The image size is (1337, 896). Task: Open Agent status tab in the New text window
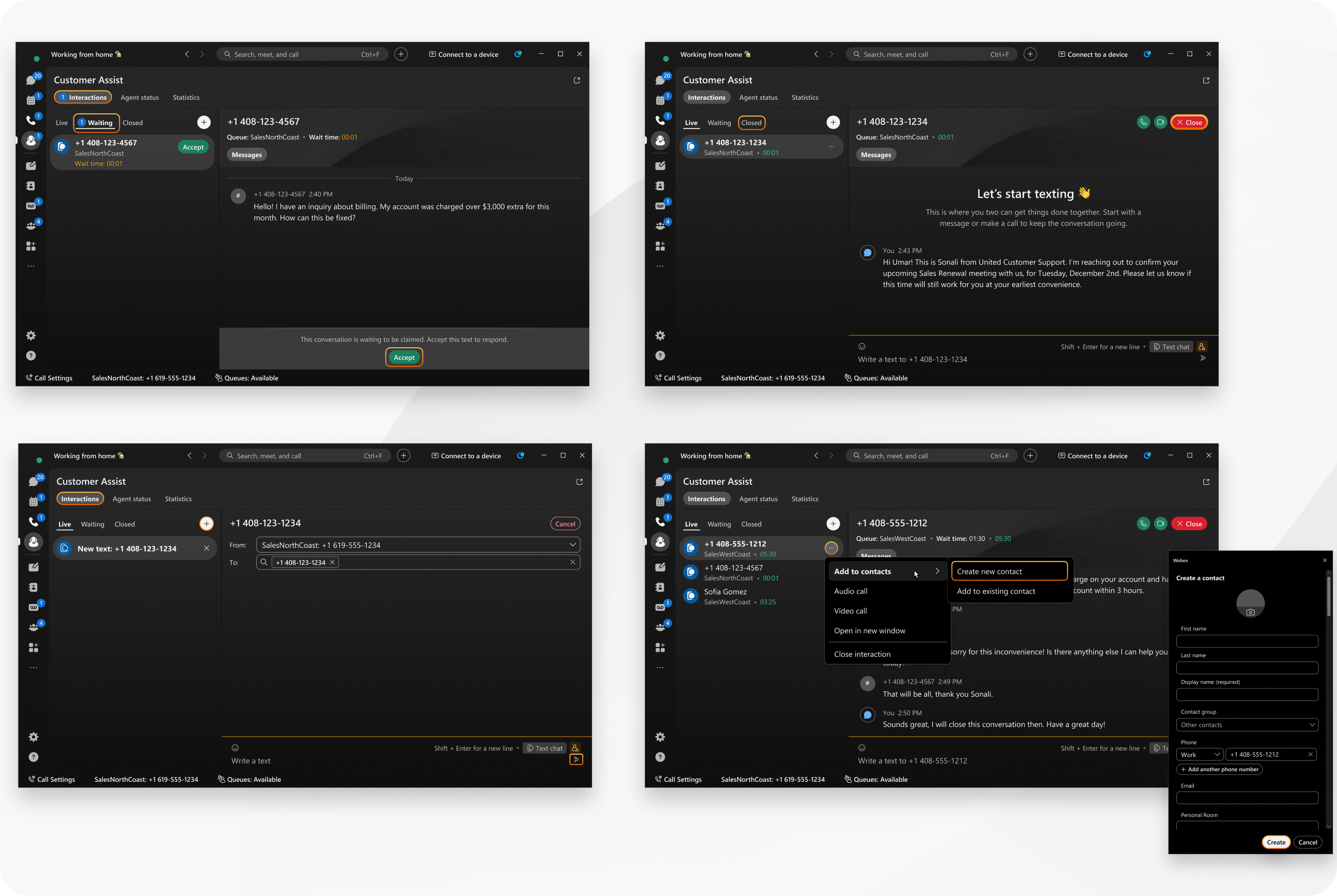132,499
